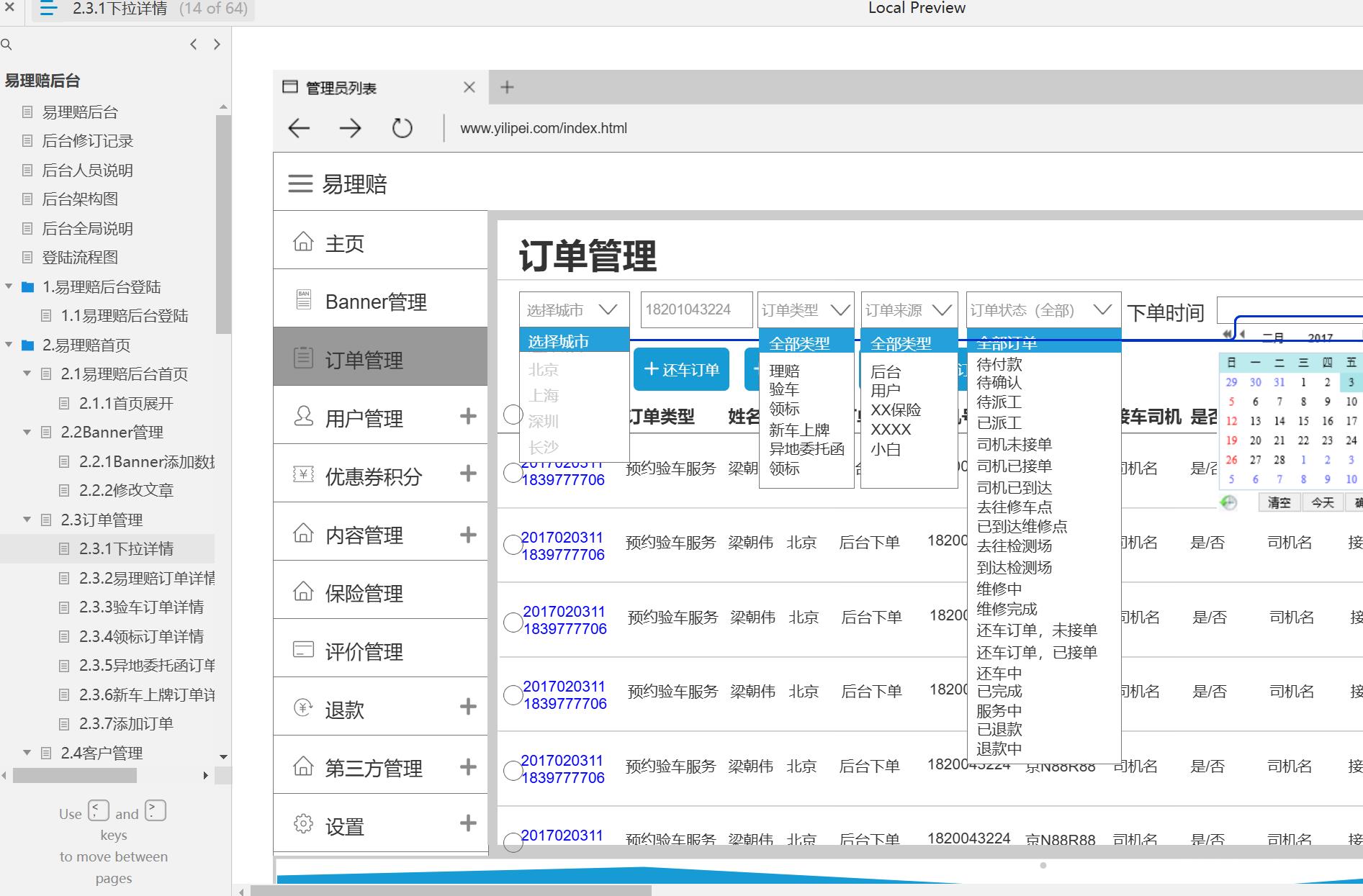Click the gear icon beside 设置
The height and width of the screenshot is (896, 1363).
pyautogui.click(x=303, y=824)
